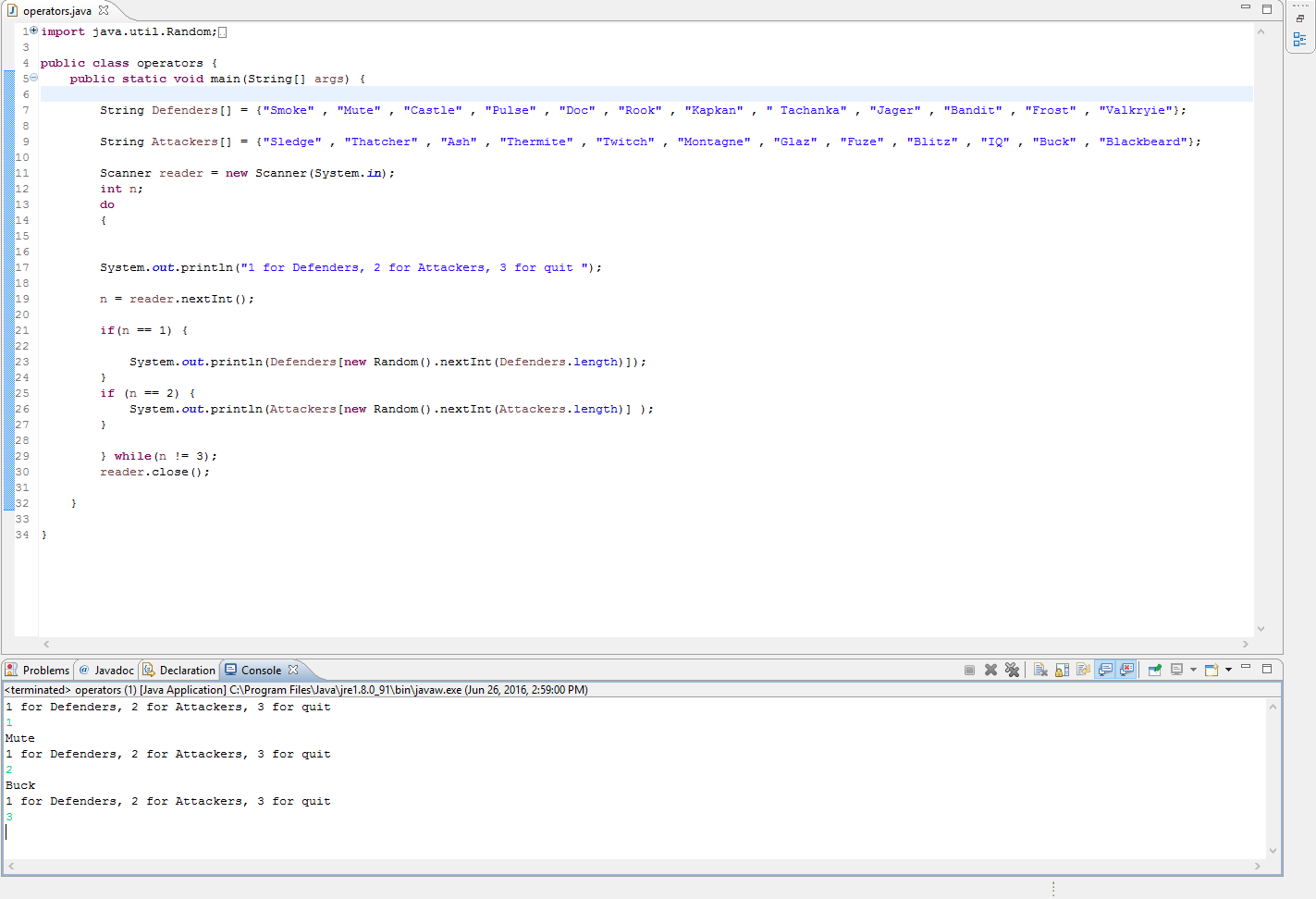This screenshot has width=1316, height=899.
Task: Click the "Mute" line in console output
Action: pyautogui.click(x=20, y=738)
